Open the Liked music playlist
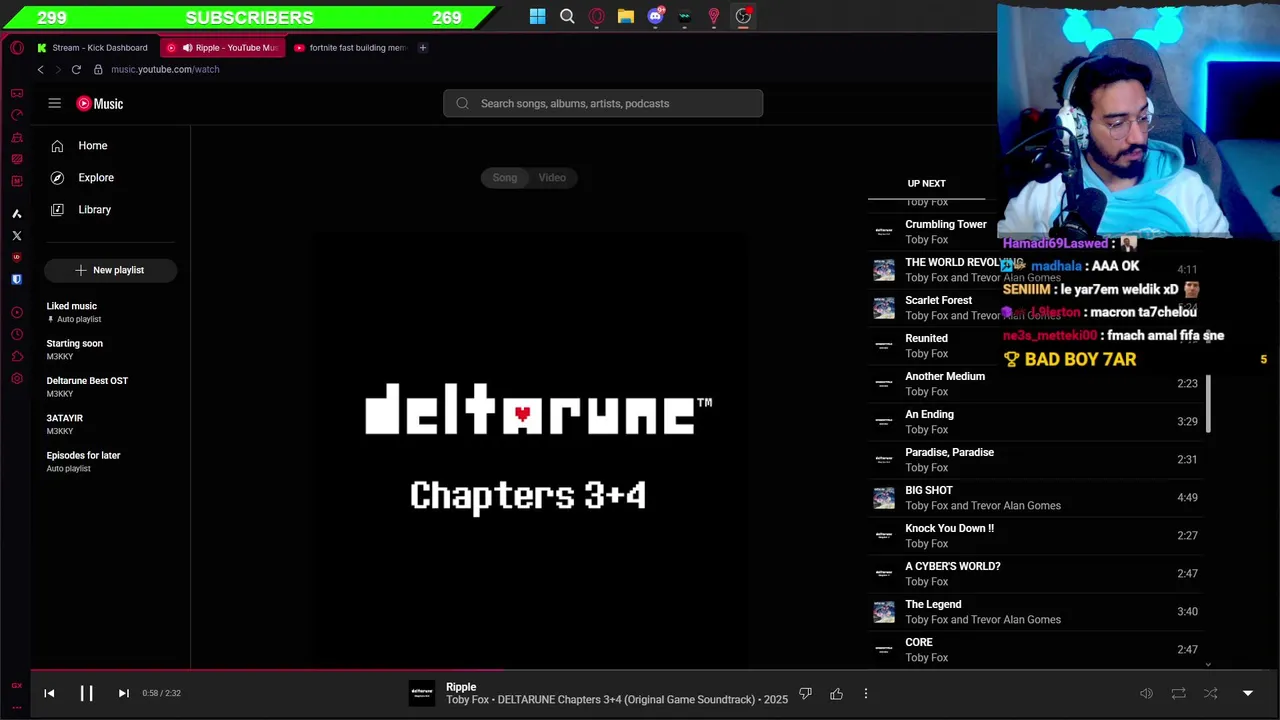This screenshot has height=720, width=1280. click(110, 312)
